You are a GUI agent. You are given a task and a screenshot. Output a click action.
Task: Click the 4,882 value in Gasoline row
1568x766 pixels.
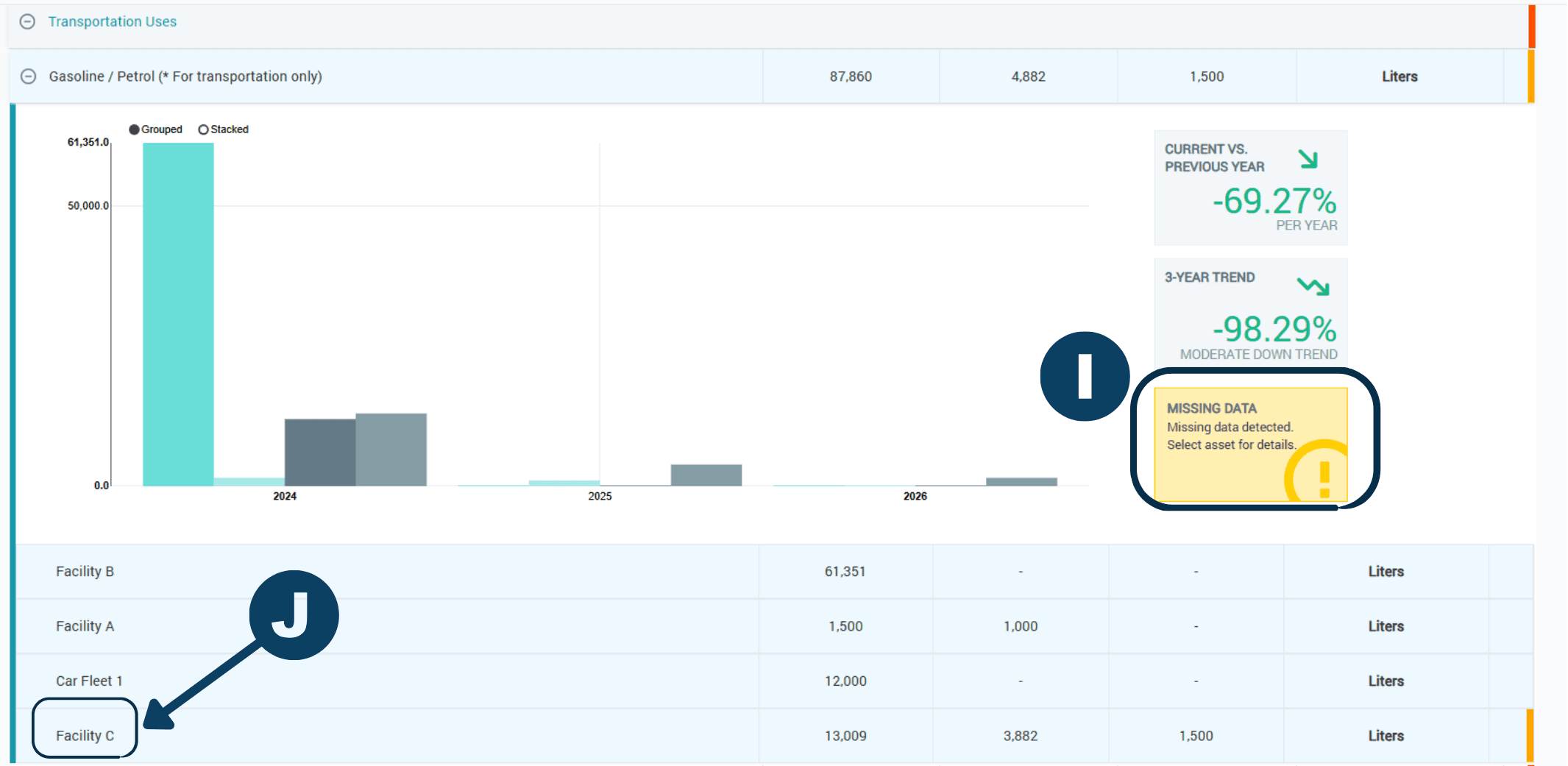[1028, 77]
